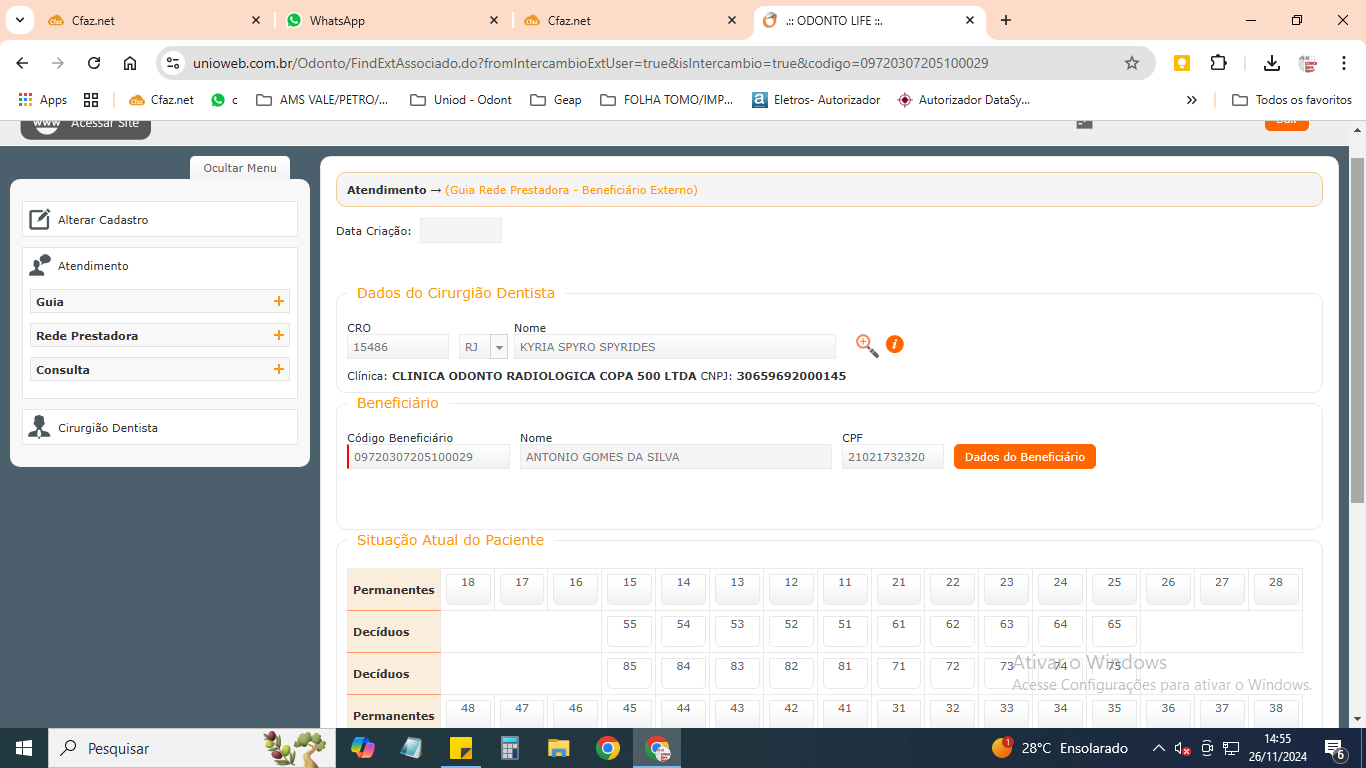Open the Windows Start menu
Viewport: 1366px width, 768px height.
click(24, 748)
